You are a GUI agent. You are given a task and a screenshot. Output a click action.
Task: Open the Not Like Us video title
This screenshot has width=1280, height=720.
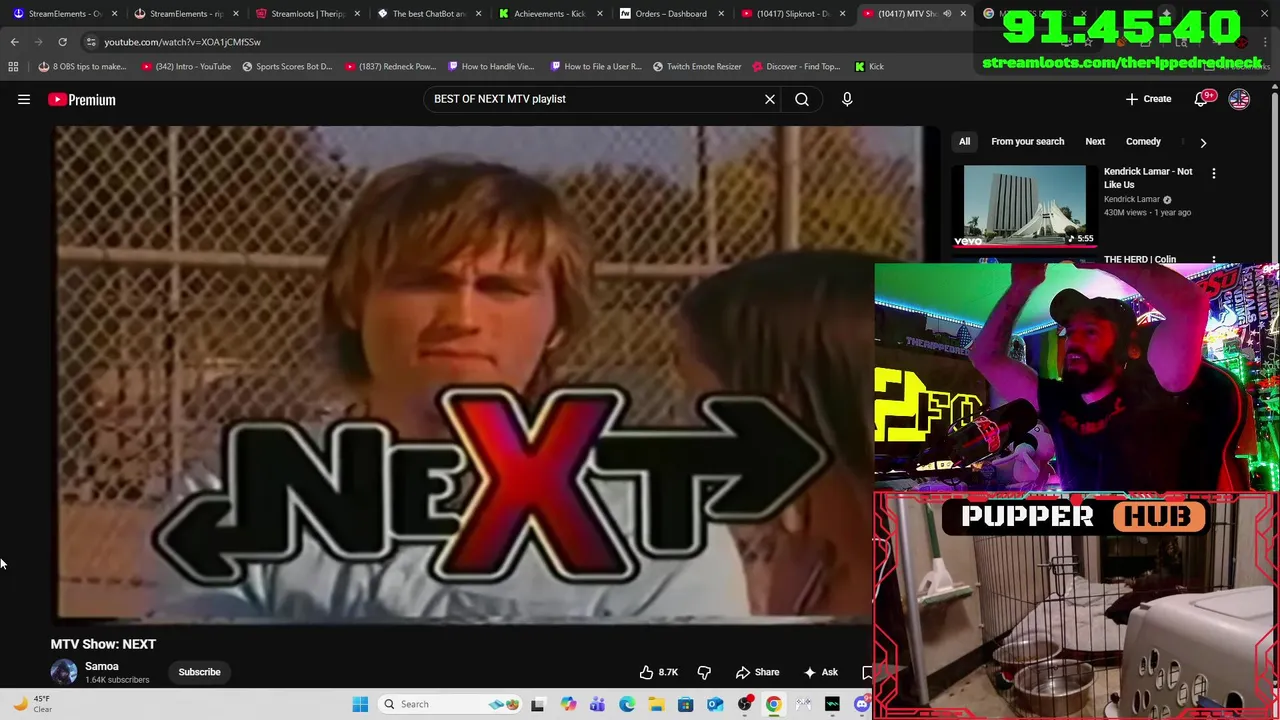coord(1148,178)
